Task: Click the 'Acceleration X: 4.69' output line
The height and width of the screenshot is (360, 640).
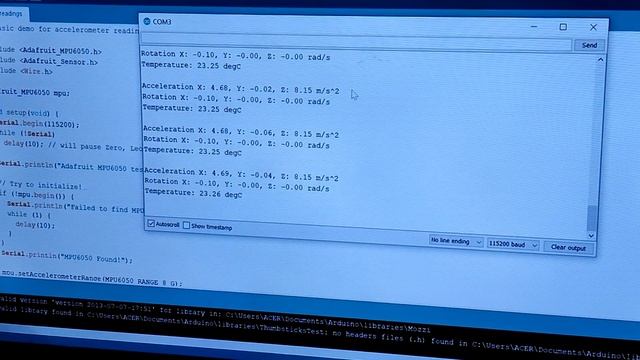Action: coord(241,174)
